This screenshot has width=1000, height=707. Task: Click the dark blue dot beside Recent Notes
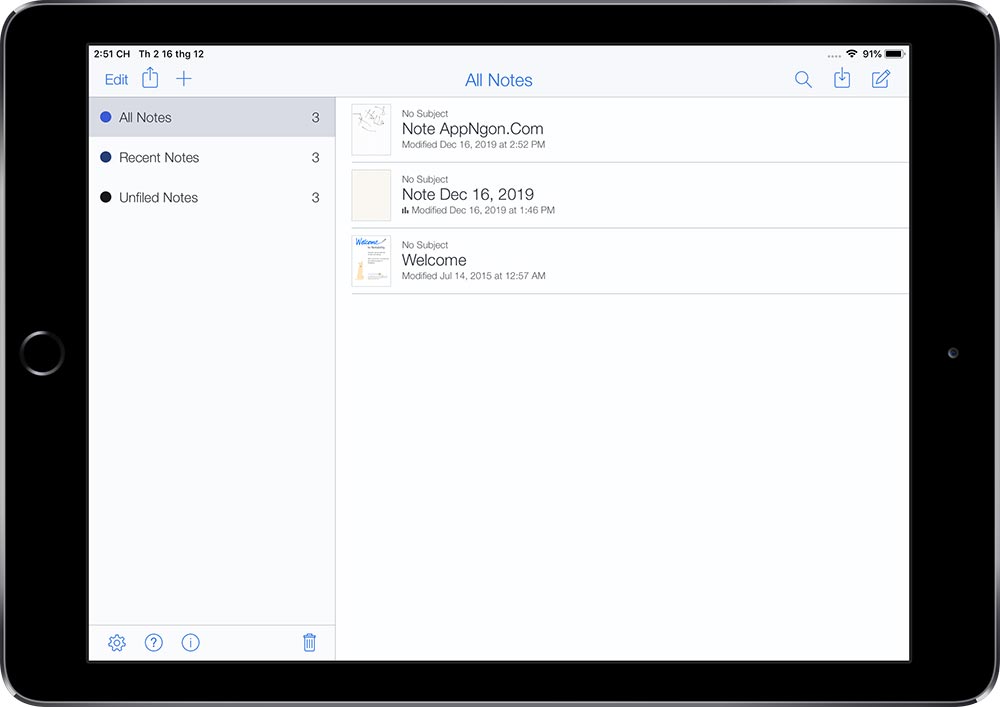click(x=106, y=157)
